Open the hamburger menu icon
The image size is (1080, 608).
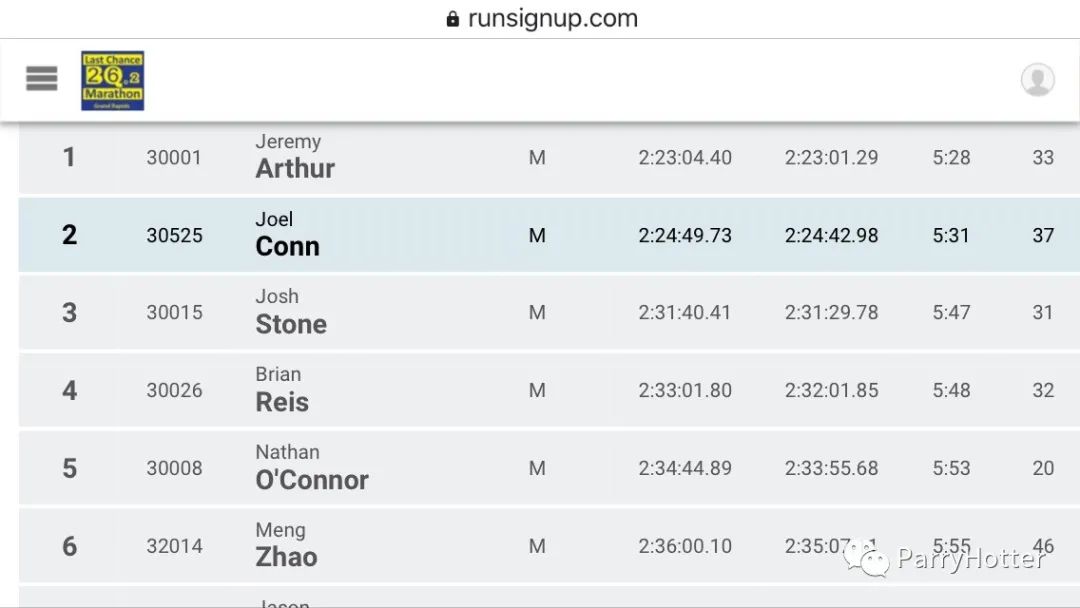coord(41,78)
